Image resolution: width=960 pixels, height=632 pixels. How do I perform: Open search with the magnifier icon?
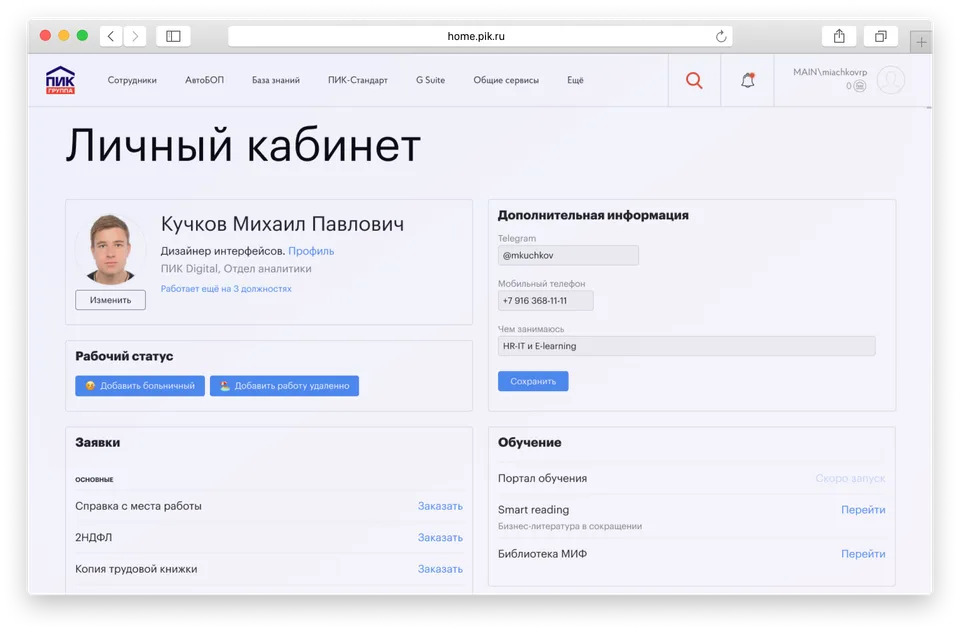coord(694,80)
